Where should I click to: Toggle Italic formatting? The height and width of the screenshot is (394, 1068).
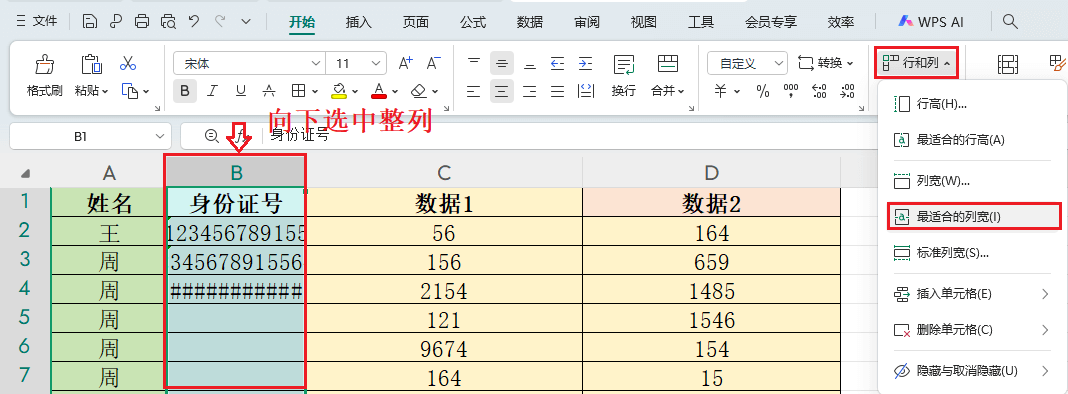(213, 91)
